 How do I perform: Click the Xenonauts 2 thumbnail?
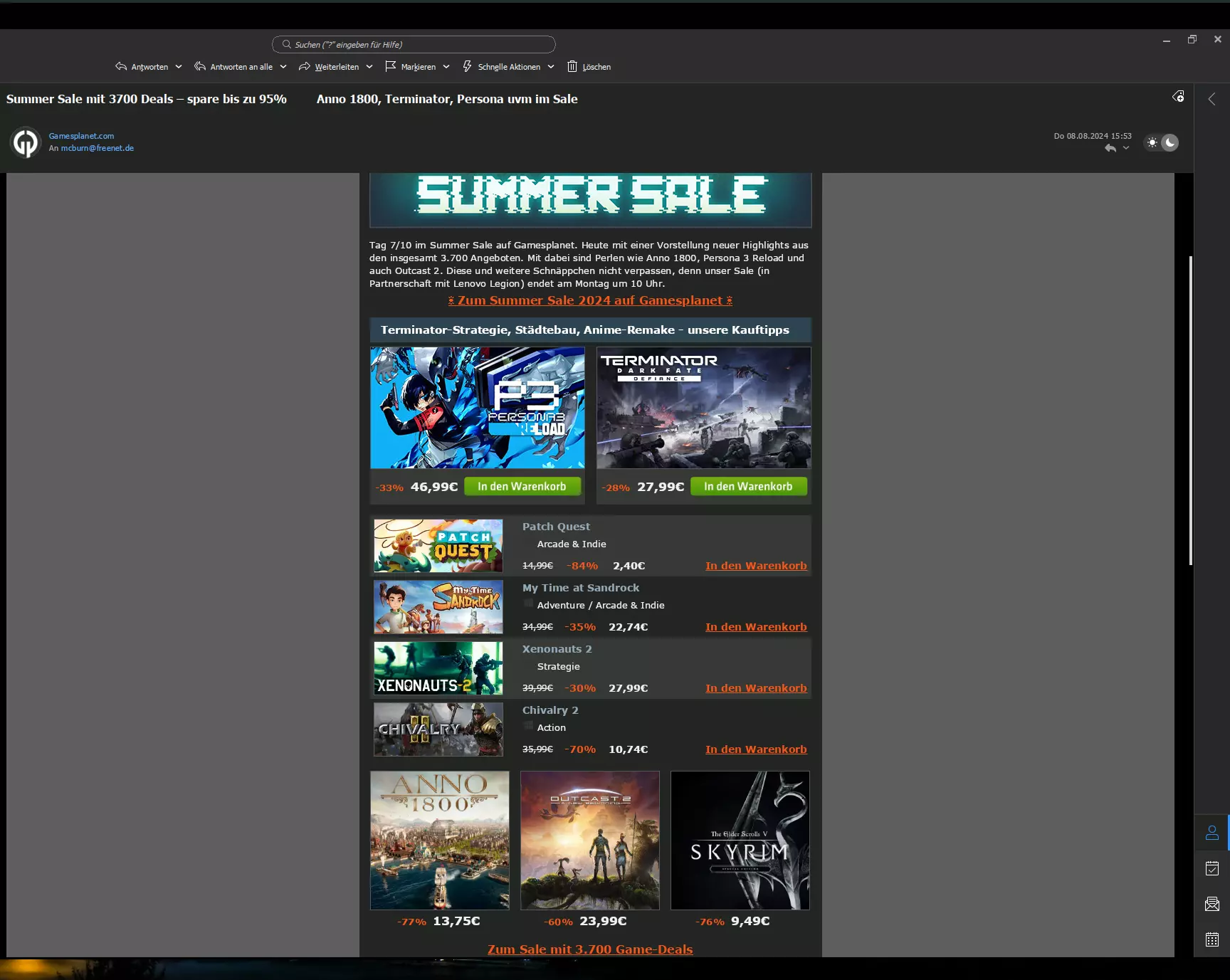(438, 668)
